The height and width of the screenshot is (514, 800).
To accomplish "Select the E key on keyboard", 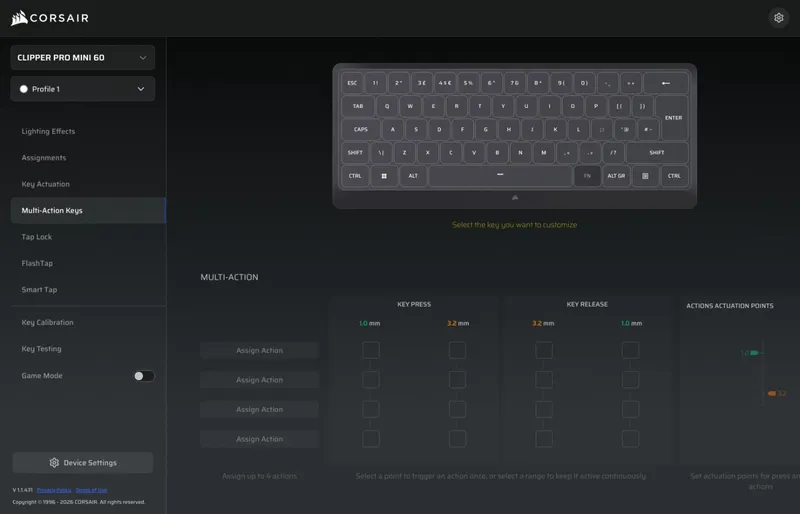I will pos(433,106).
